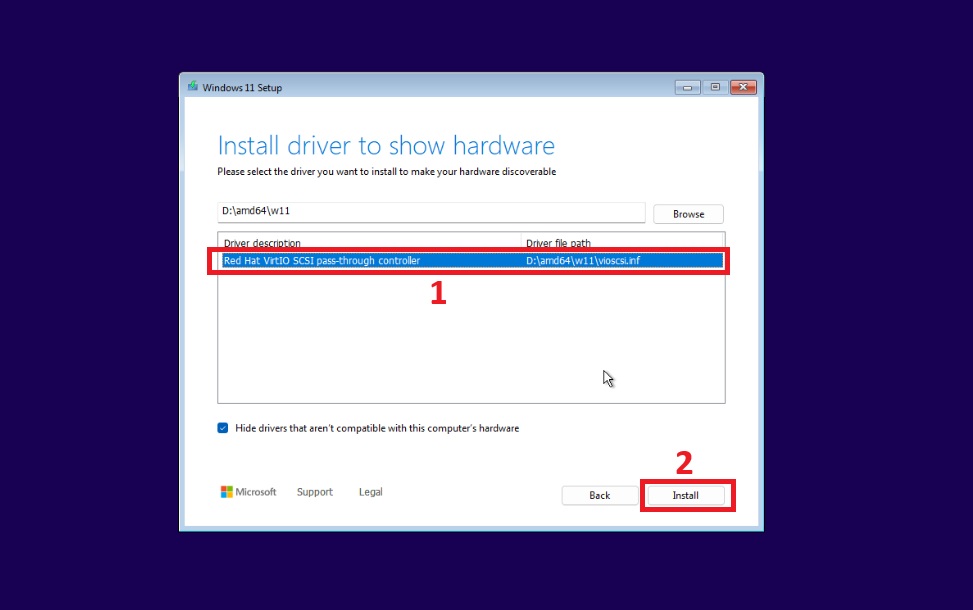This screenshot has width=973, height=610.
Task: Click the 'Install driver to show hardware' heading
Action: click(x=386, y=146)
